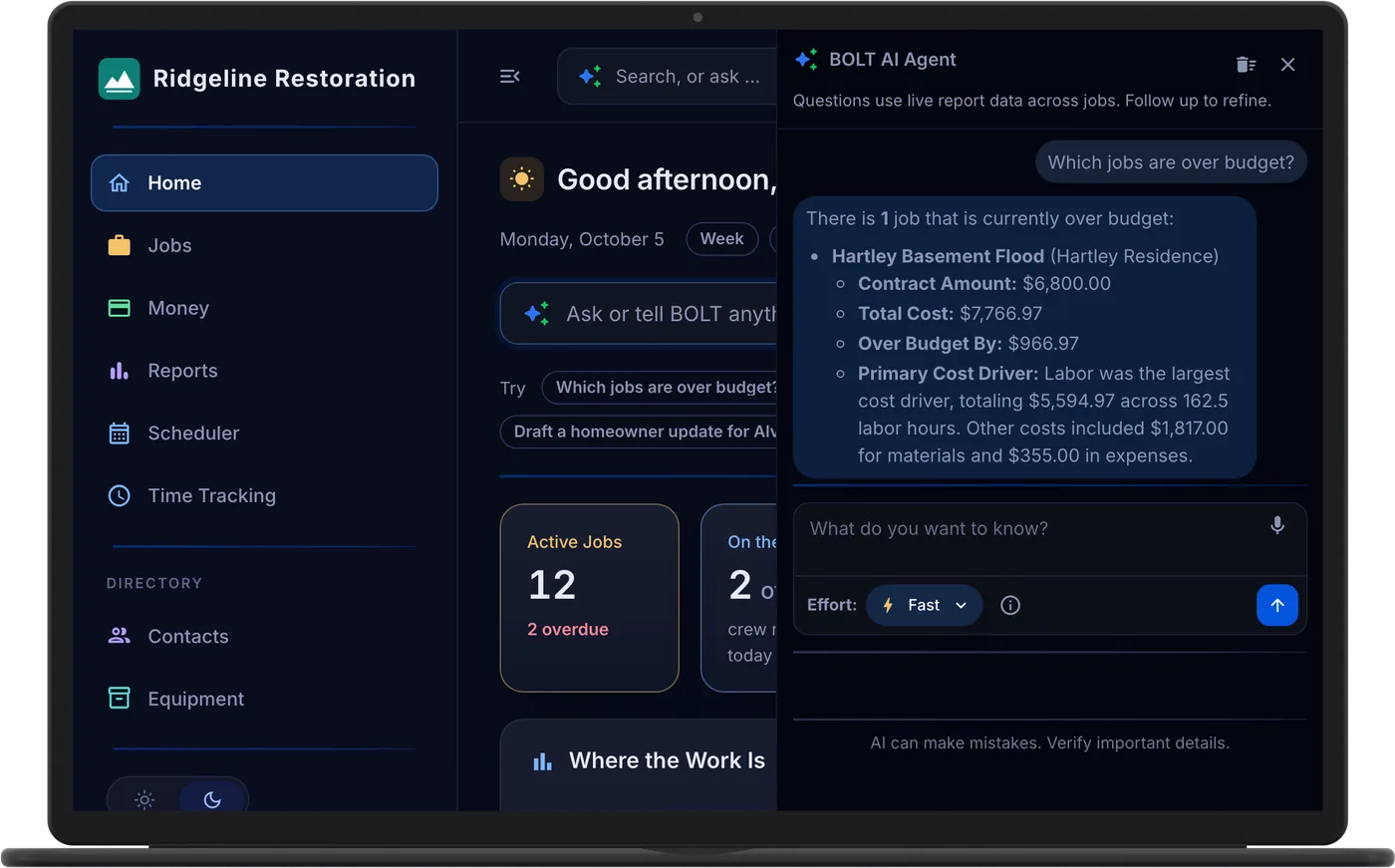Screen dimensions: 1395x868
Task: Click the Home house icon
Action: (x=120, y=182)
